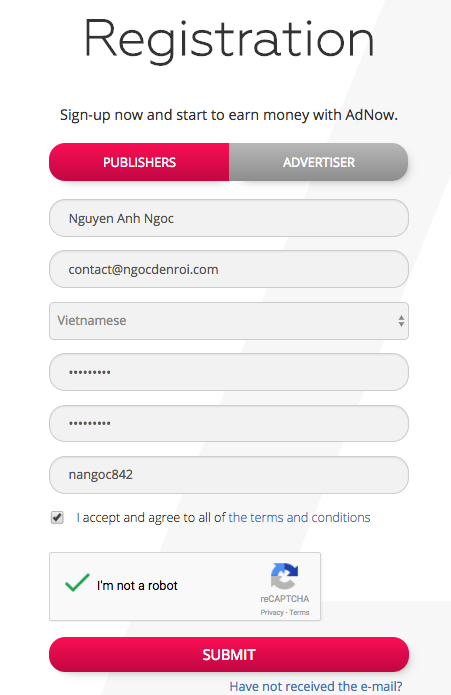This screenshot has height=695, width=451.
Task: Click the SUBMIT button
Action: tap(229, 655)
